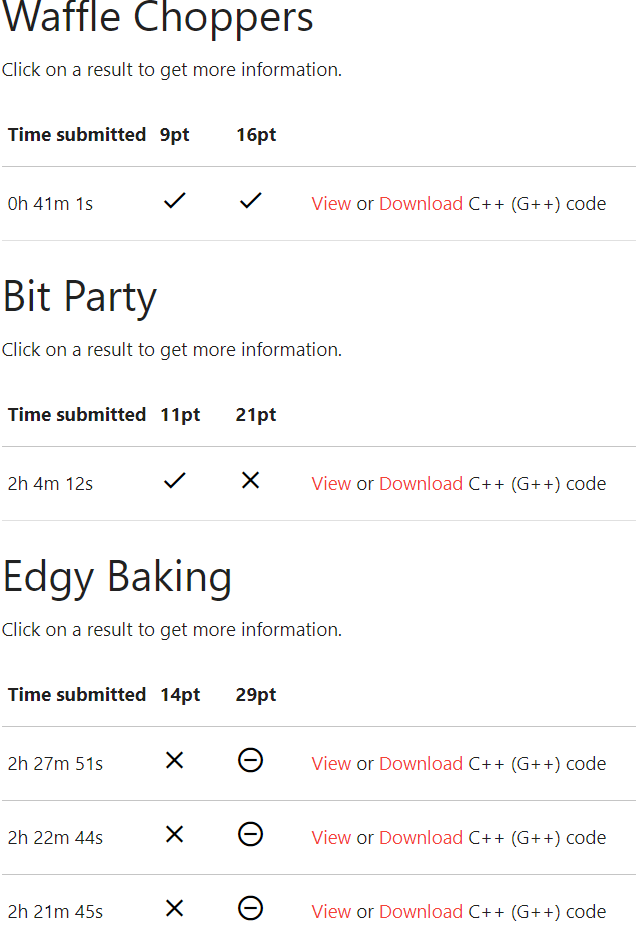Click the 29pt skipped icon for 2h 22m 44s
636x937 pixels.
250,835
